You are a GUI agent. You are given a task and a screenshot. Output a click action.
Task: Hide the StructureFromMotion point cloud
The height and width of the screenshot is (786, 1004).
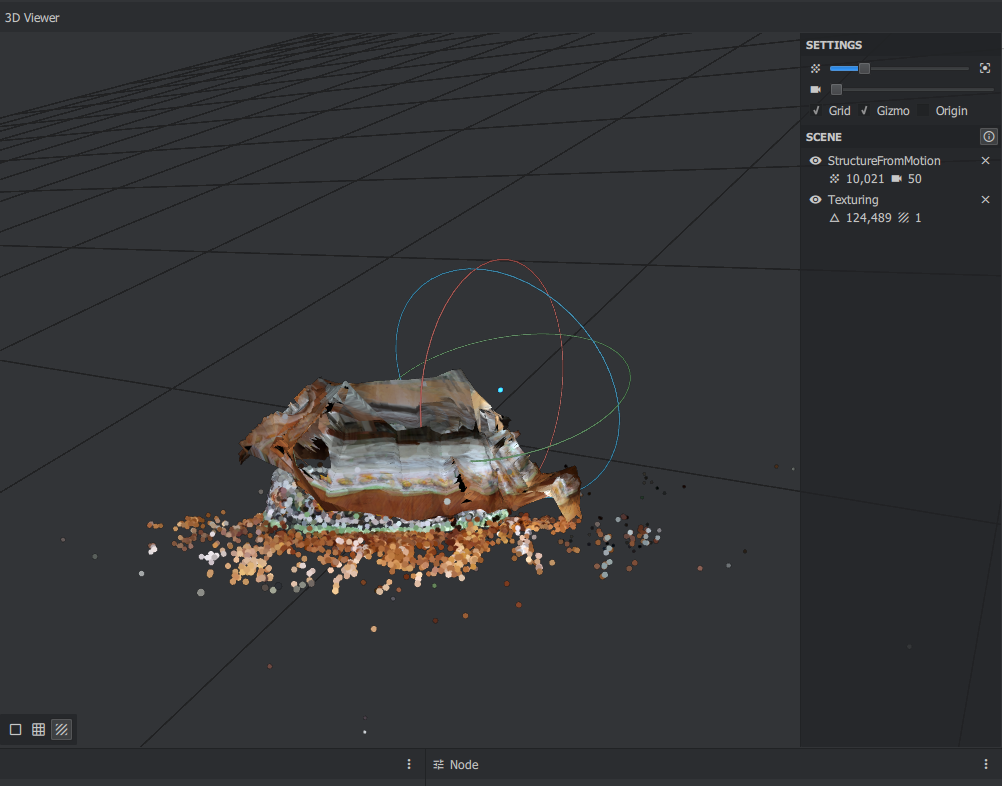click(815, 160)
